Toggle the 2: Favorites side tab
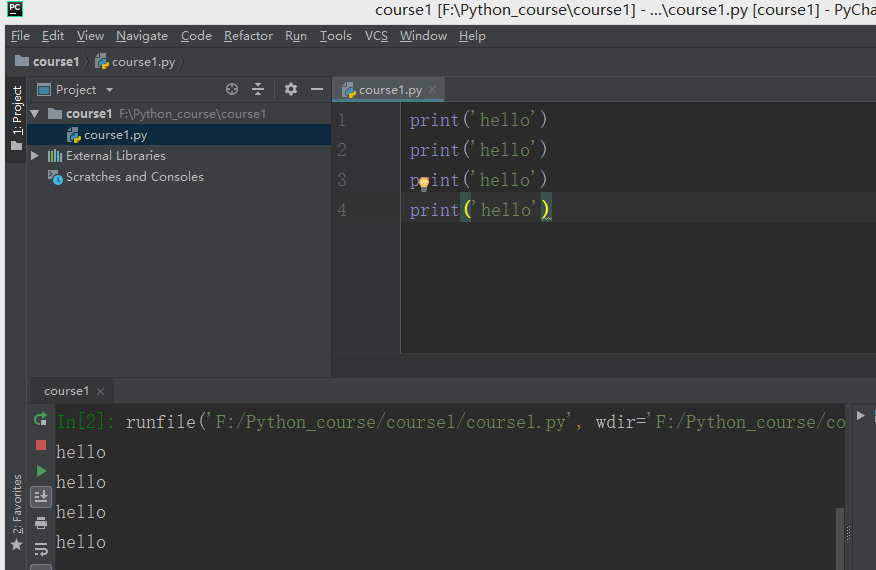This screenshot has height=570, width=876. [17, 504]
